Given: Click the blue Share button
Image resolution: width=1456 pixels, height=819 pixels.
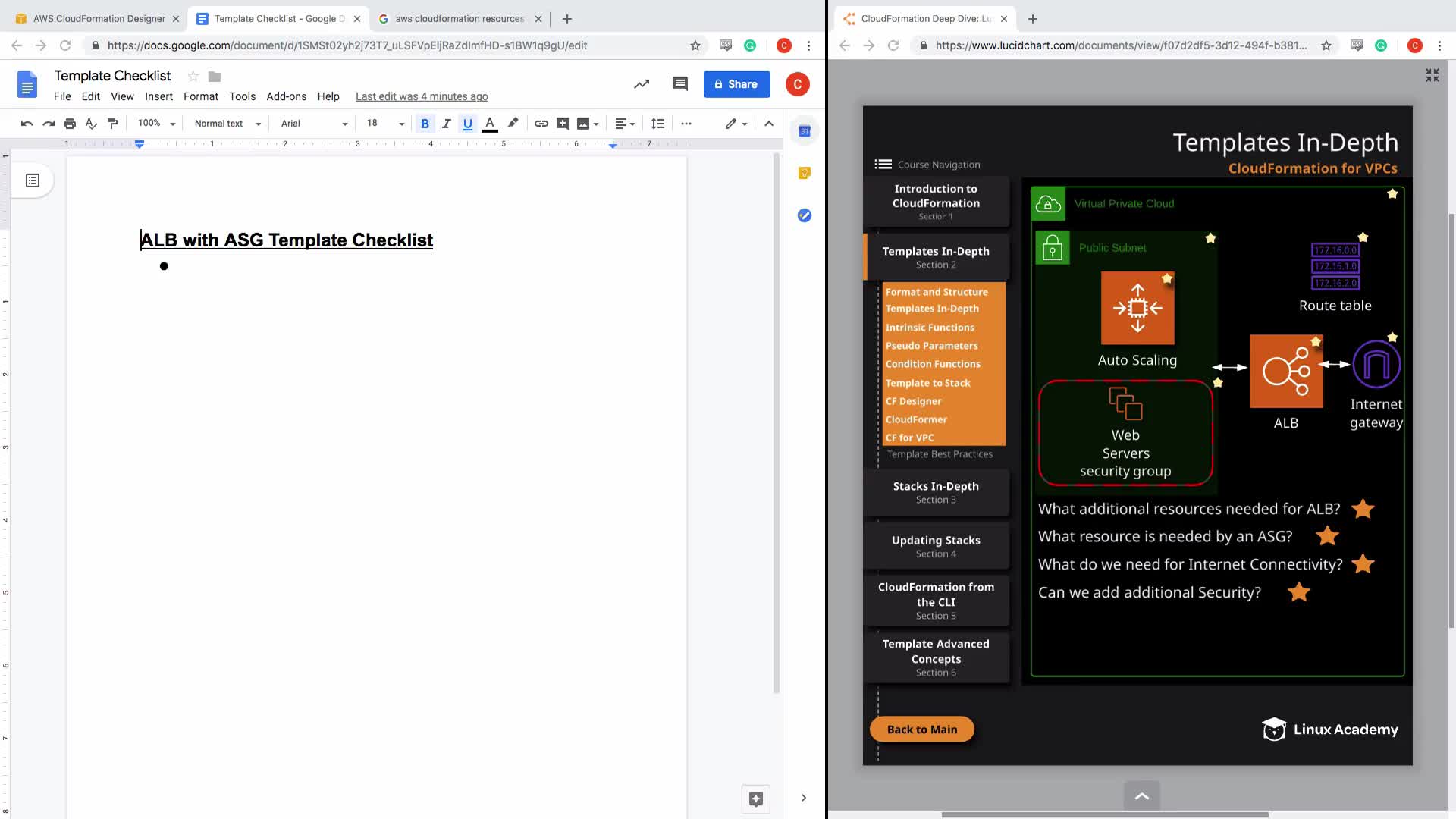Looking at the screenshot, I should click(x=736, y=84).
